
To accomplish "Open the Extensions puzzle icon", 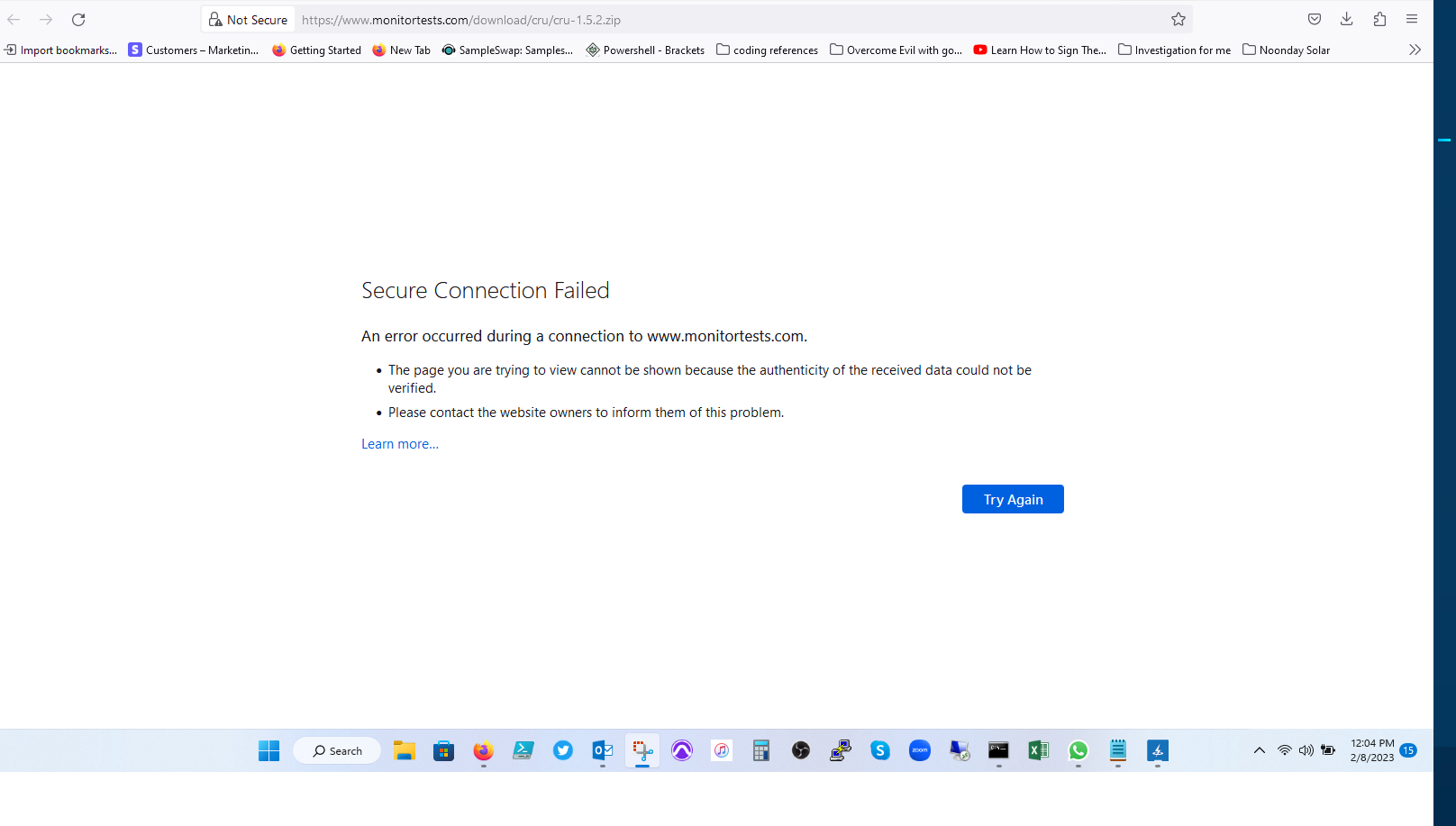I will 1379,20.
